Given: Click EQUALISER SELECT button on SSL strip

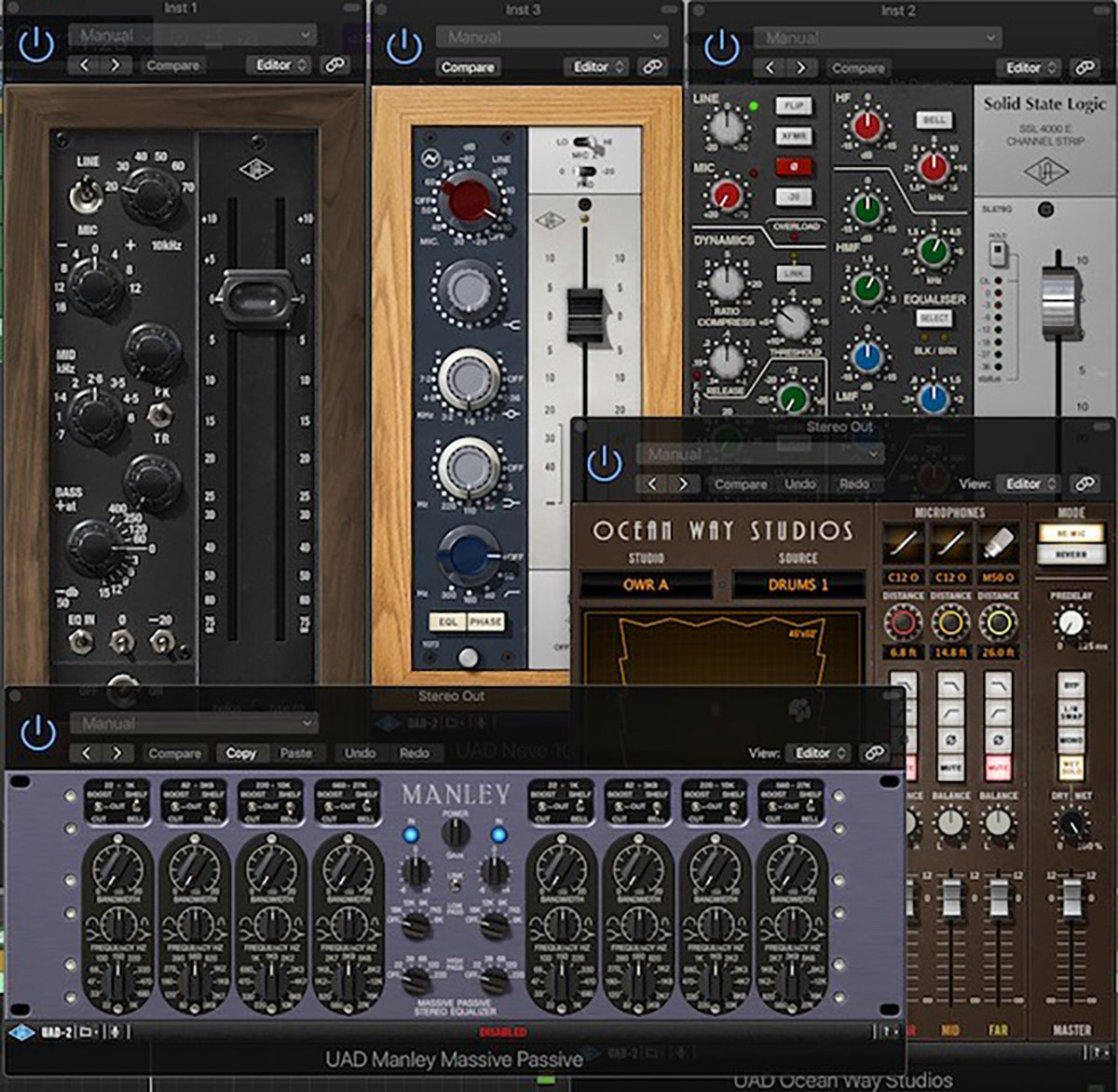Looking at the screenshot, I should pyautogui.click(x=934, y=318).
